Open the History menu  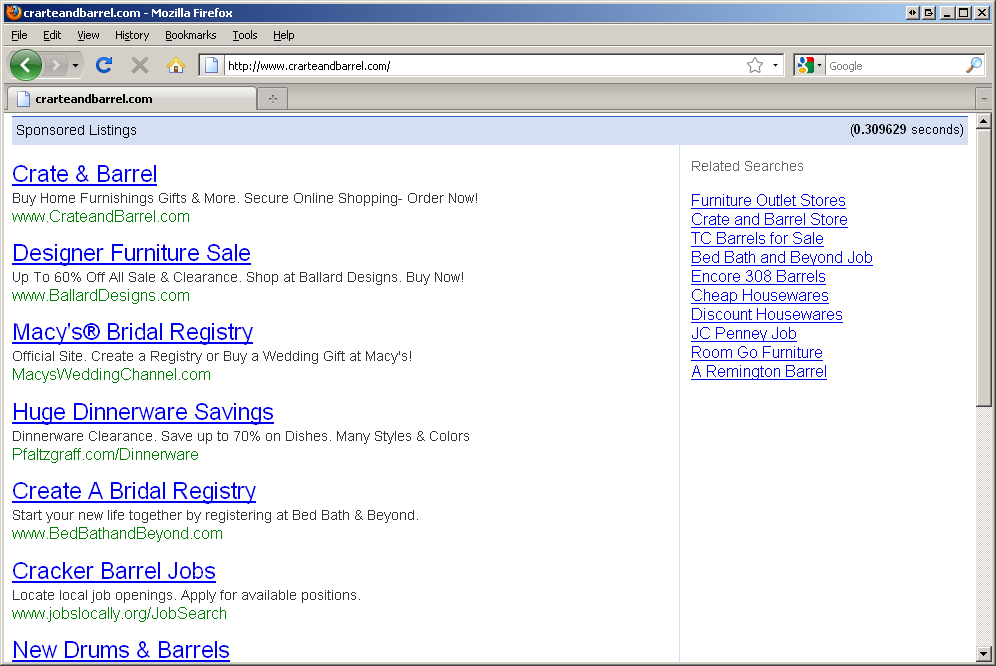click(132, 35)
